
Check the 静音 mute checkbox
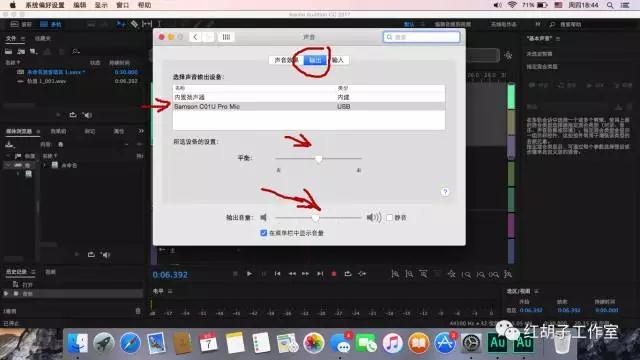coord(389,218)
